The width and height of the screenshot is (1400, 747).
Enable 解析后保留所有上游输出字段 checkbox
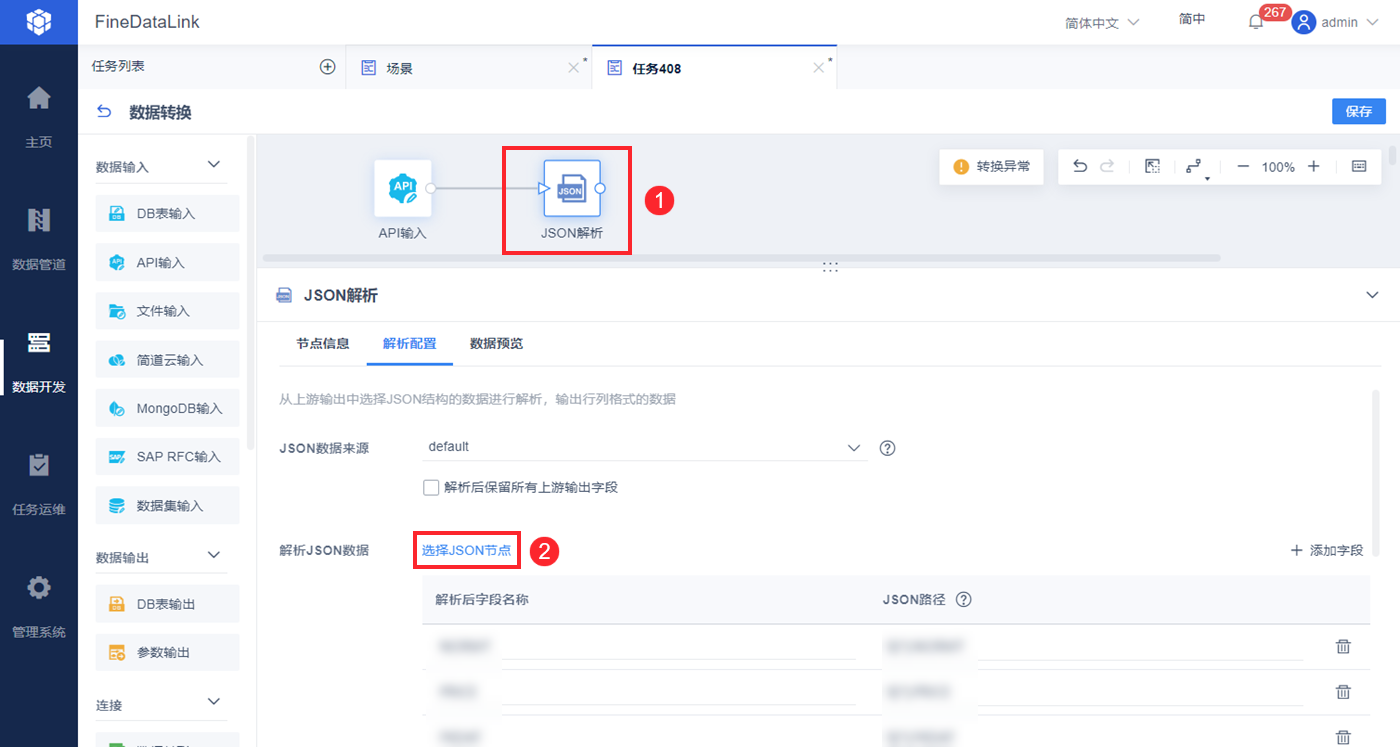[431, 488]
